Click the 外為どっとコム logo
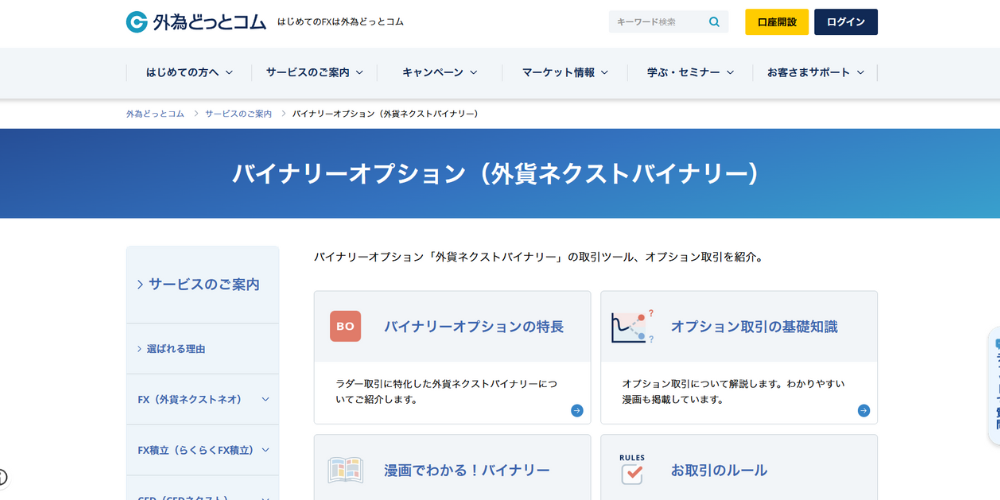This screenshot has width=1000, height=500. tap(196, 22)
